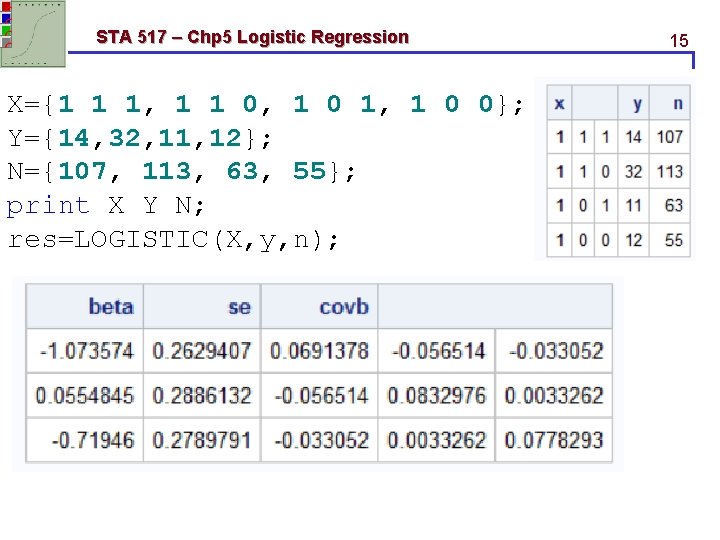Click the 'y' column header in data table
Viewport: 720px width, 540px height.
(x=634, y=103)
